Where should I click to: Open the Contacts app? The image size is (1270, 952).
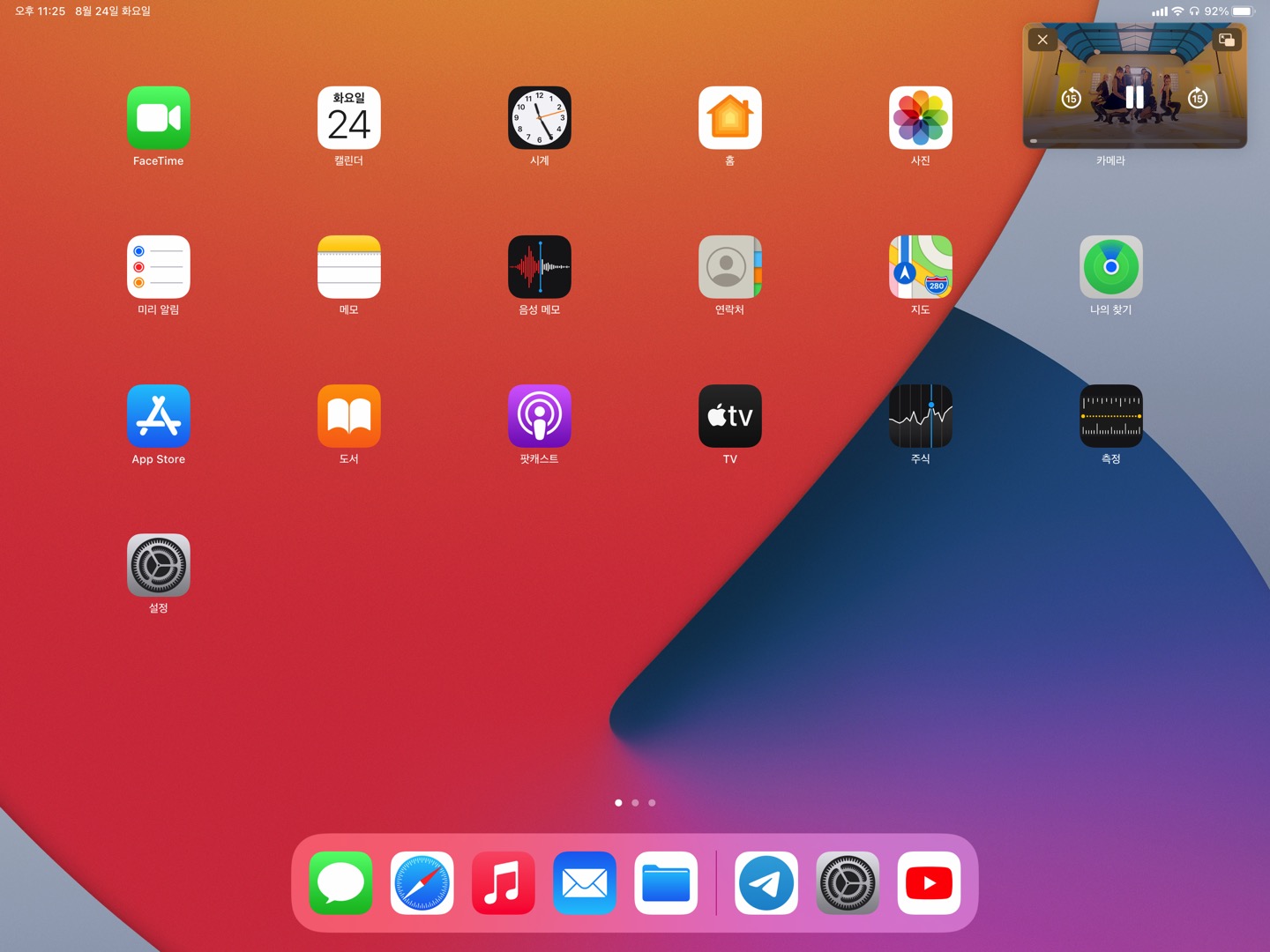point(730,267)
